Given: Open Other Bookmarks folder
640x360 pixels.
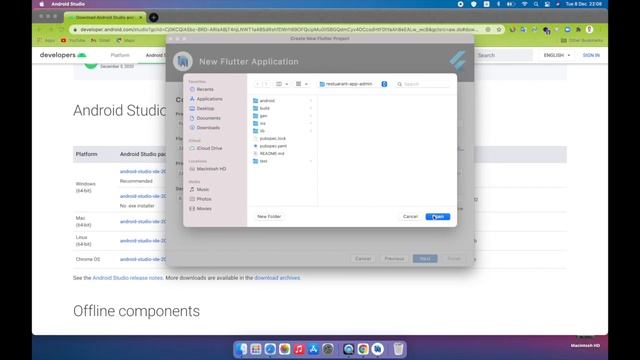Looking at the screenshot, I should pos(582,40).
